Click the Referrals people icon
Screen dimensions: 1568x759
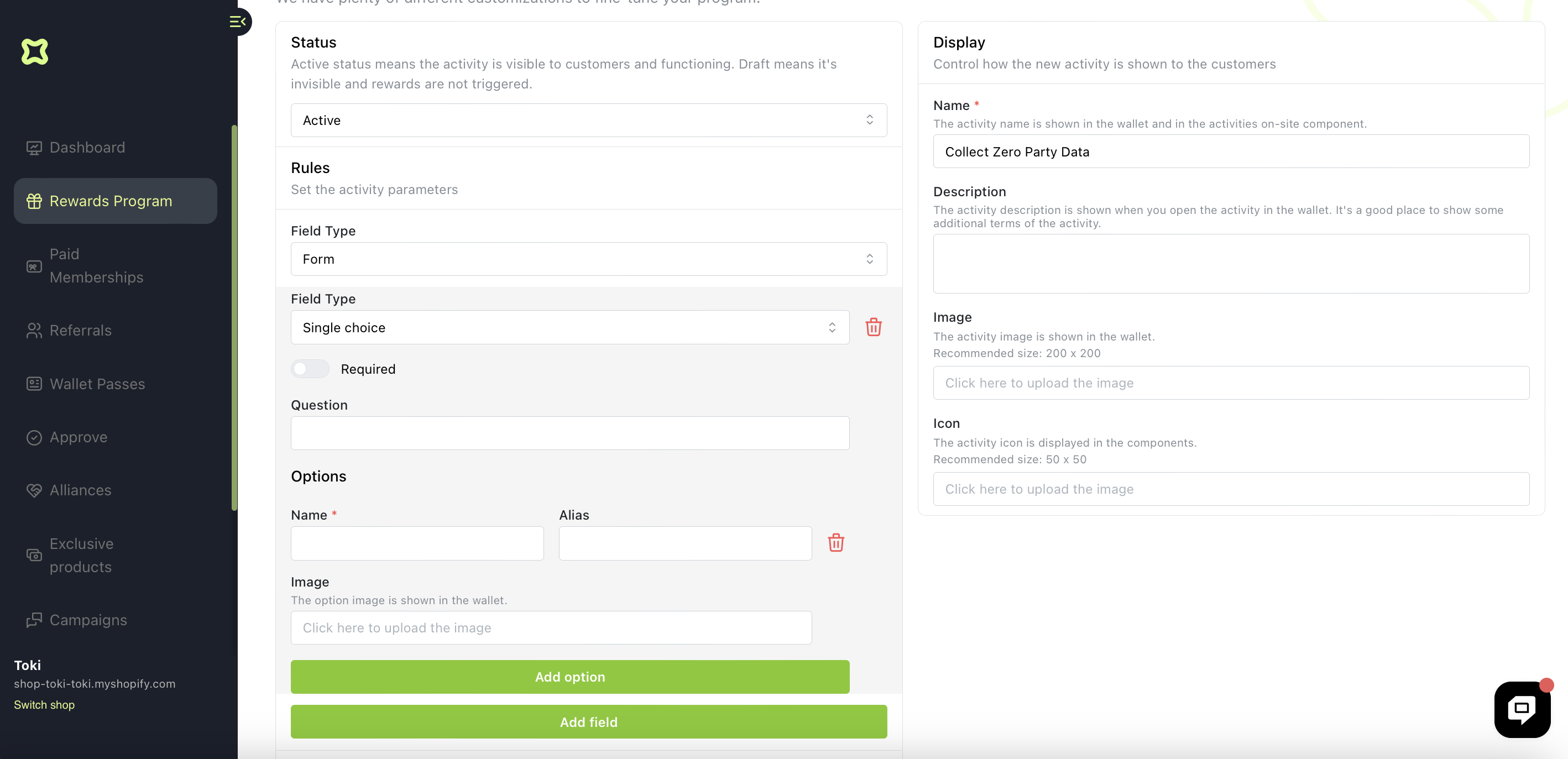click(x=34, y=331)
